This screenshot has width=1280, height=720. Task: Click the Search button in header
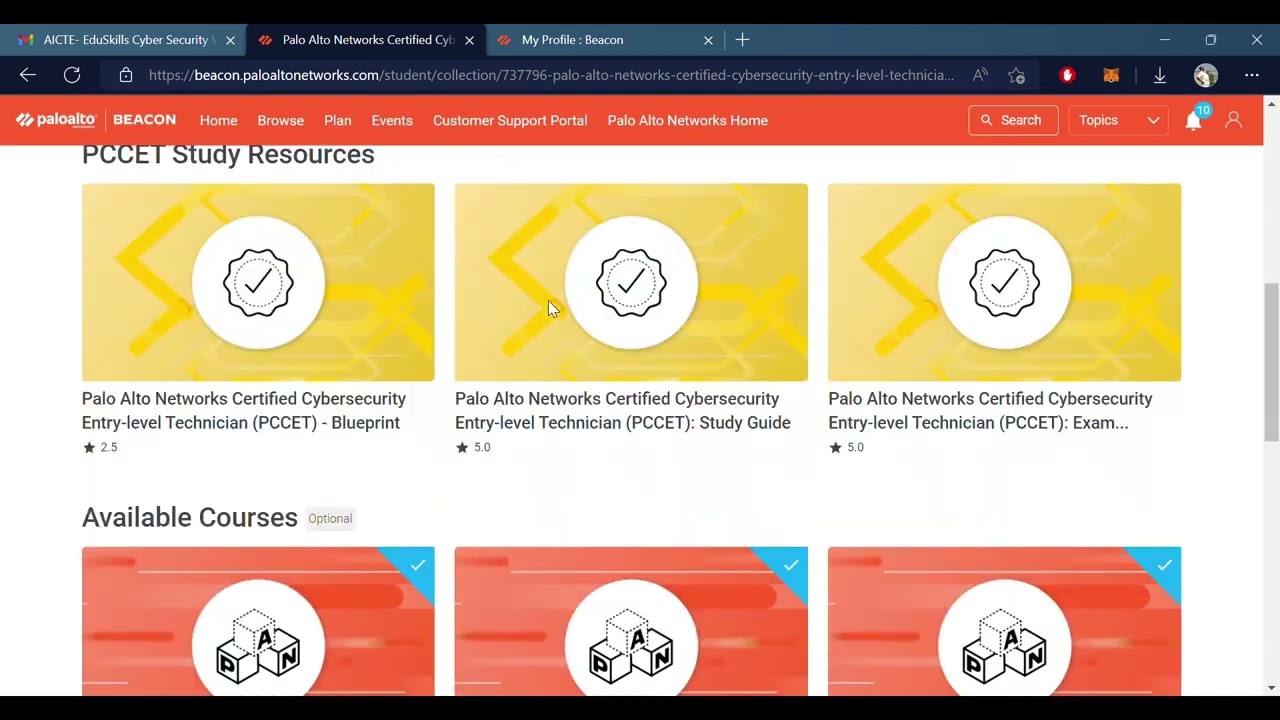pos(1013,120)
